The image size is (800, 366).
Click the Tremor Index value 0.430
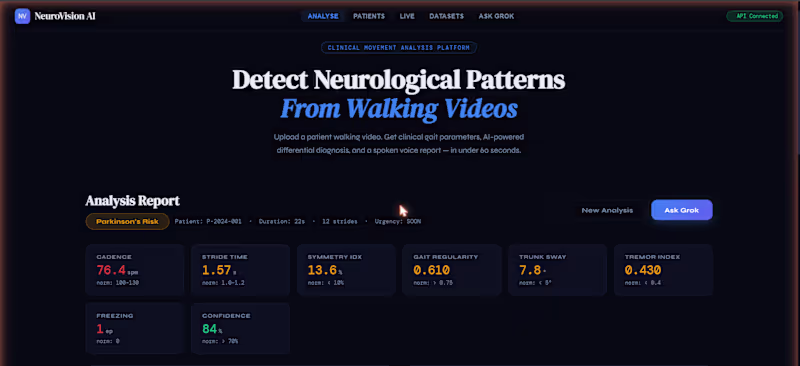[x=643, y=270]
